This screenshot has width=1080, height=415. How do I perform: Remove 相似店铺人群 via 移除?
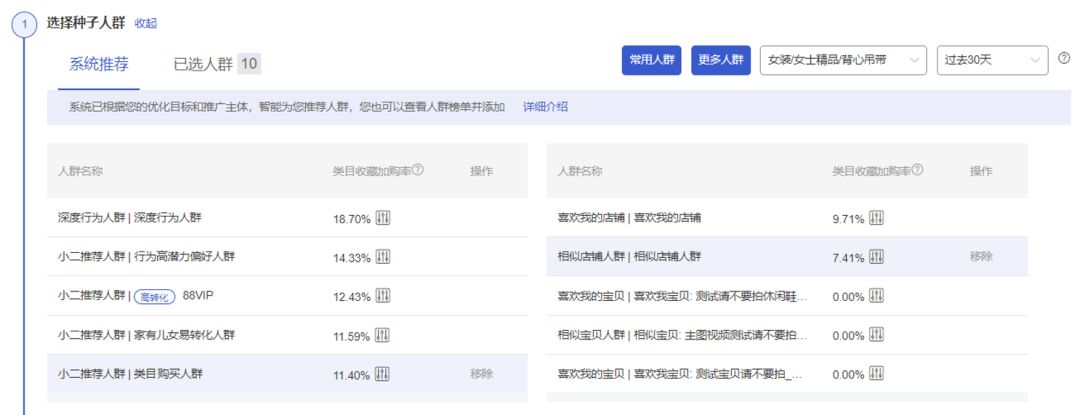[x=982, y=257]
